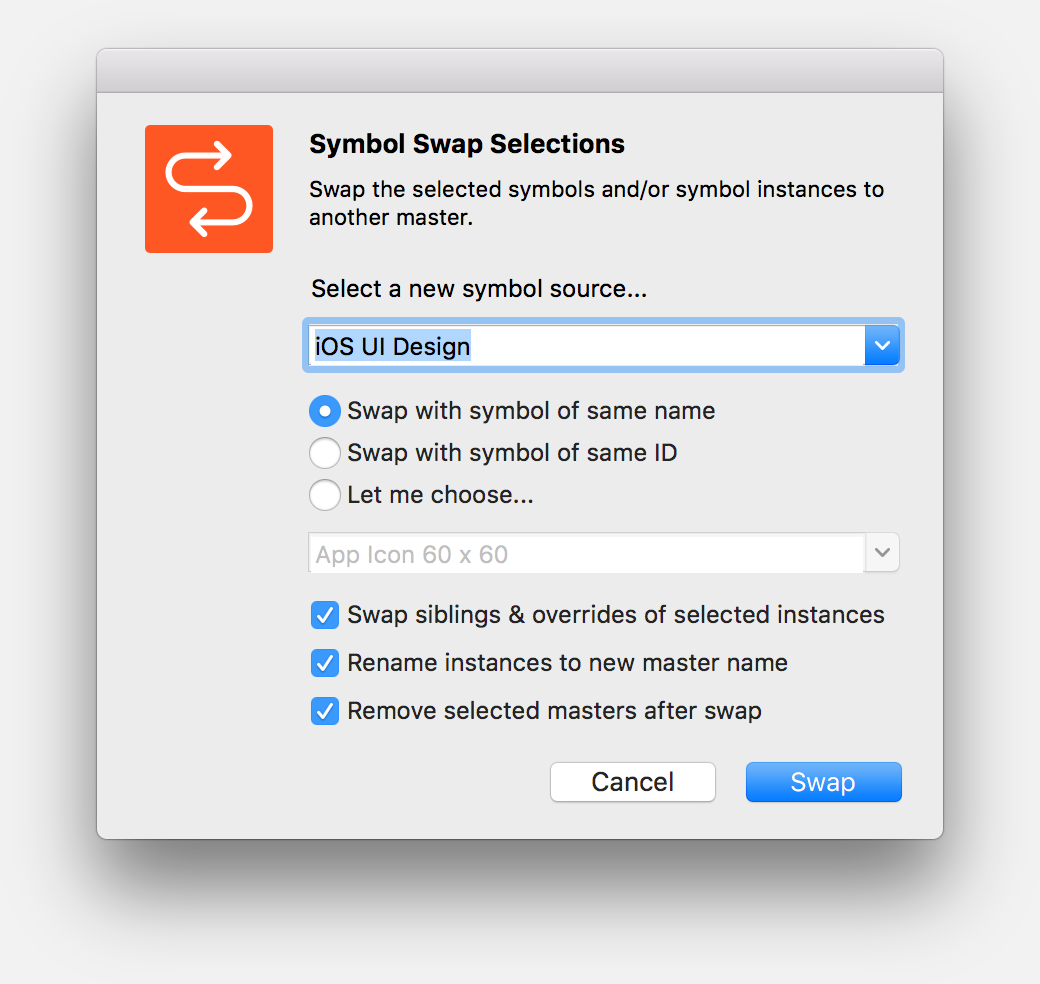This screenshot has width=1040, height=984.
Task: Click the 'Remove selected masters after swap' label text
Action: tap(554, 711)
